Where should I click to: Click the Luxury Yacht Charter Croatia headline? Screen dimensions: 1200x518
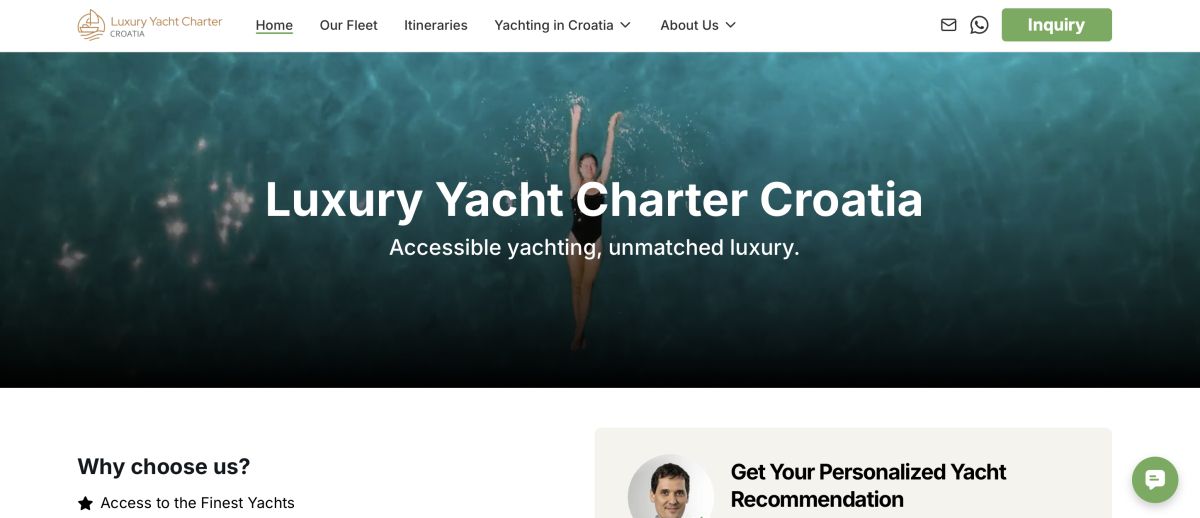tap(594, 199)
